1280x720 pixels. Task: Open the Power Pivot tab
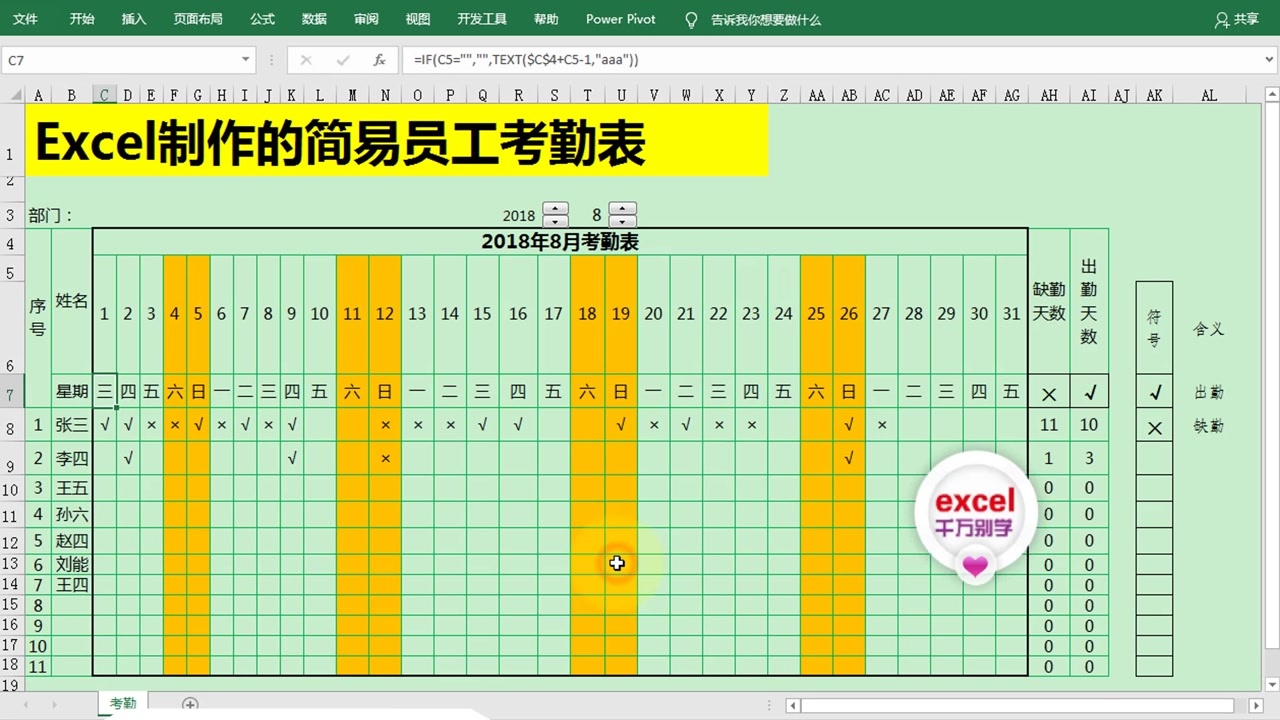tap(621, 19)
